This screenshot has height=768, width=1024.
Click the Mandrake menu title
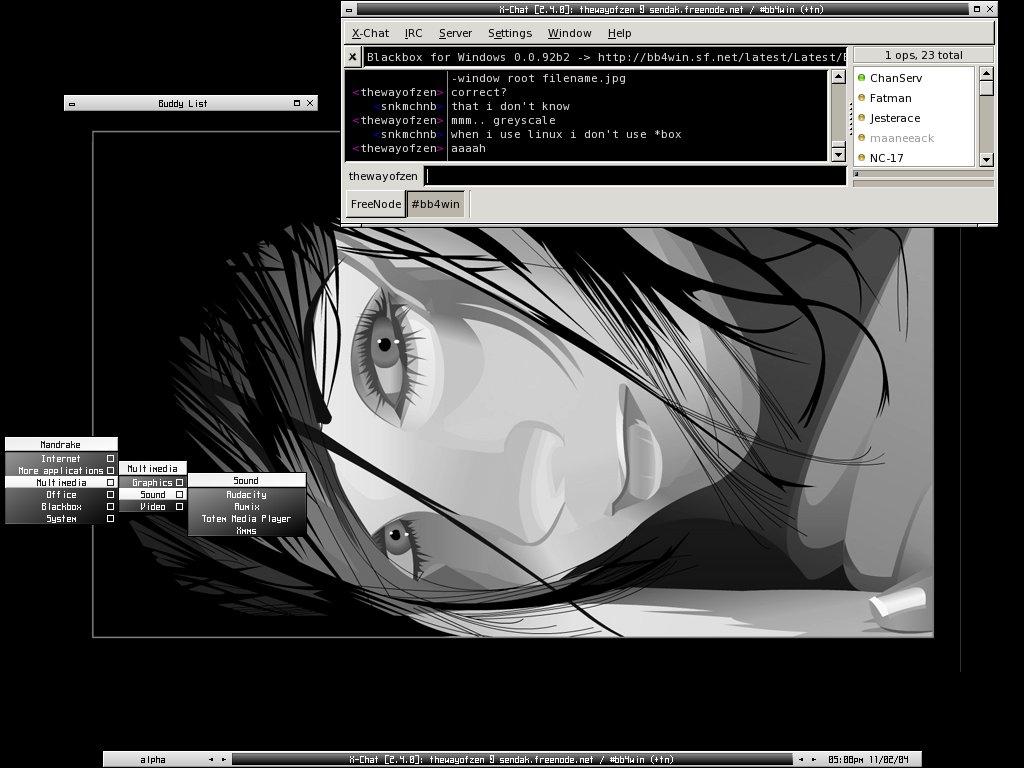point(61,444)
